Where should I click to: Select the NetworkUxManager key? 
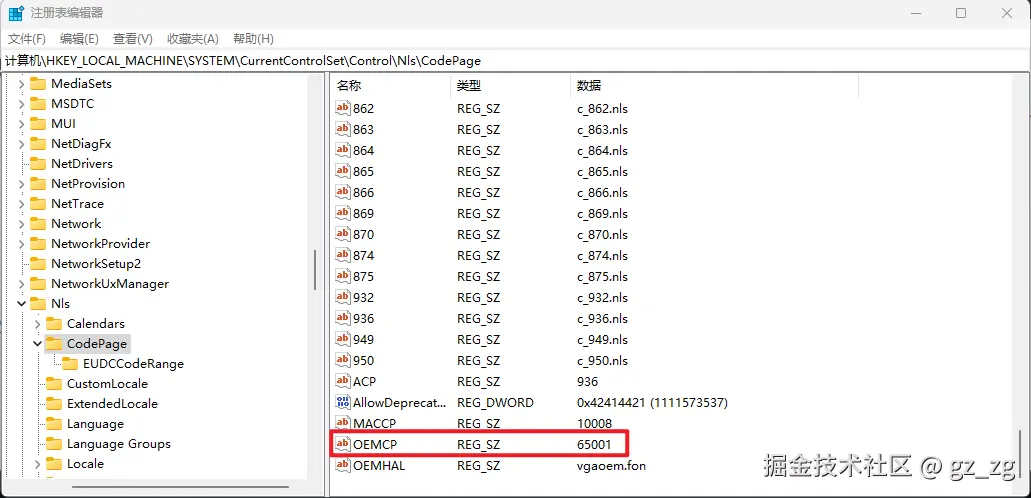pyautogui.click(x=110, y=284)
